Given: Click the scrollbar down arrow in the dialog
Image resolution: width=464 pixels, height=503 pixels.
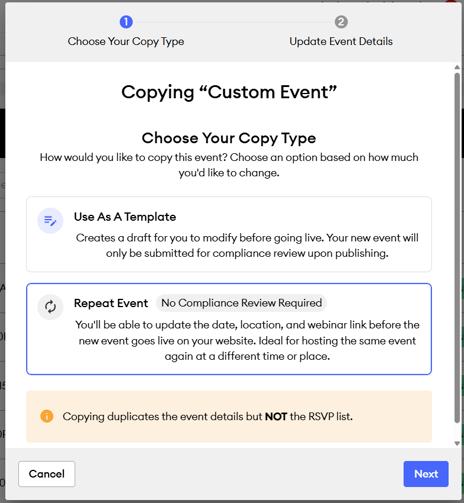Looking at the screenshot, I should (457, 443).
